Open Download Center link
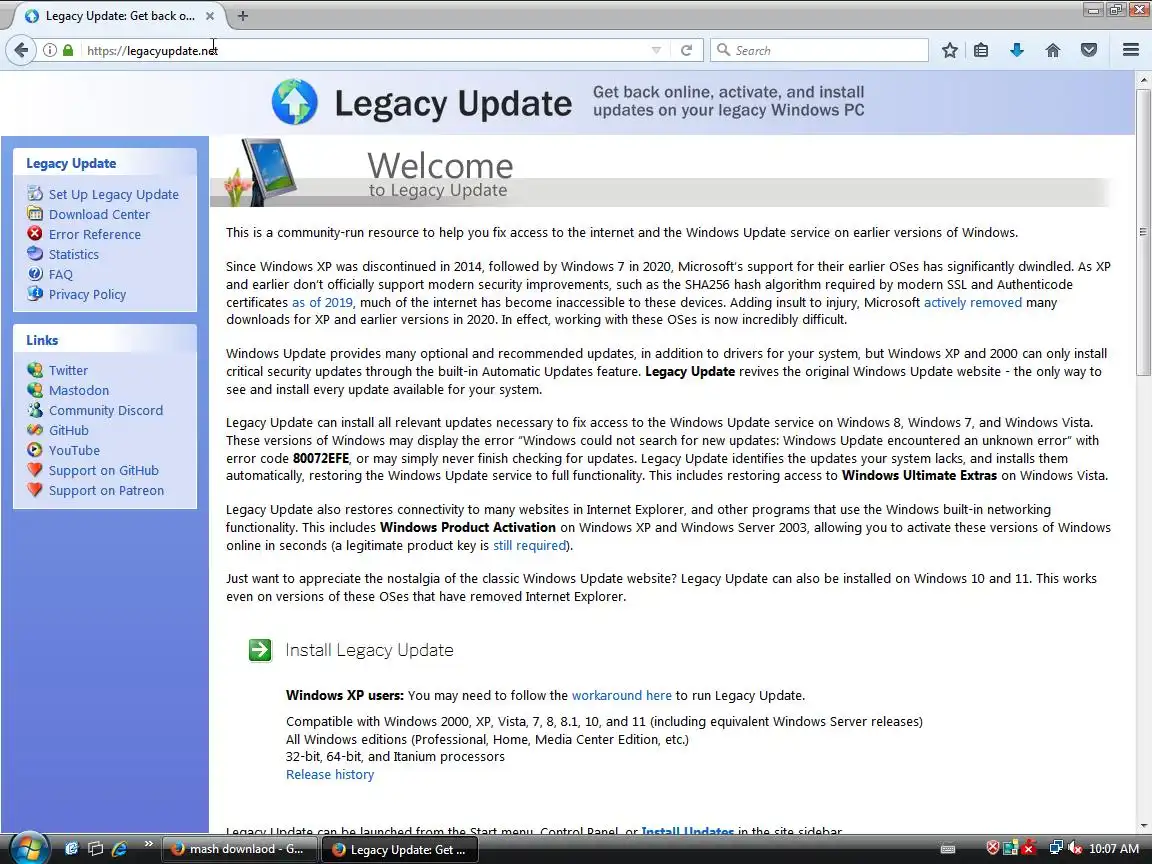Viewport: 1152px width, 864px height. [x=99, y=214]
